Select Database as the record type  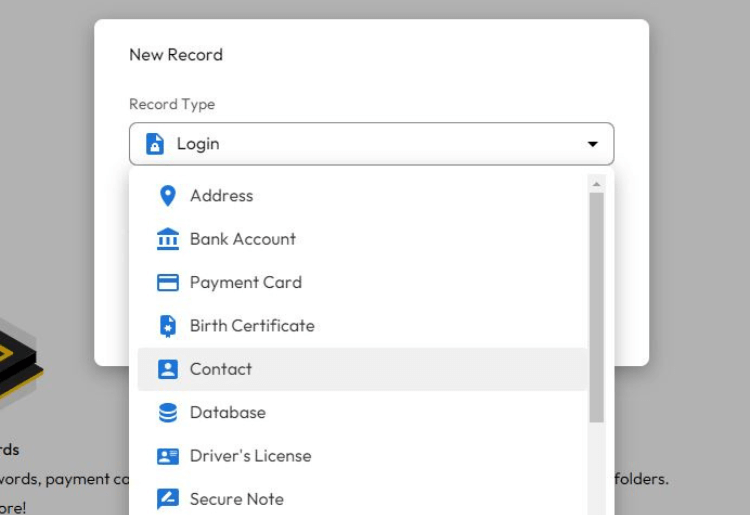tap(227, 413)
